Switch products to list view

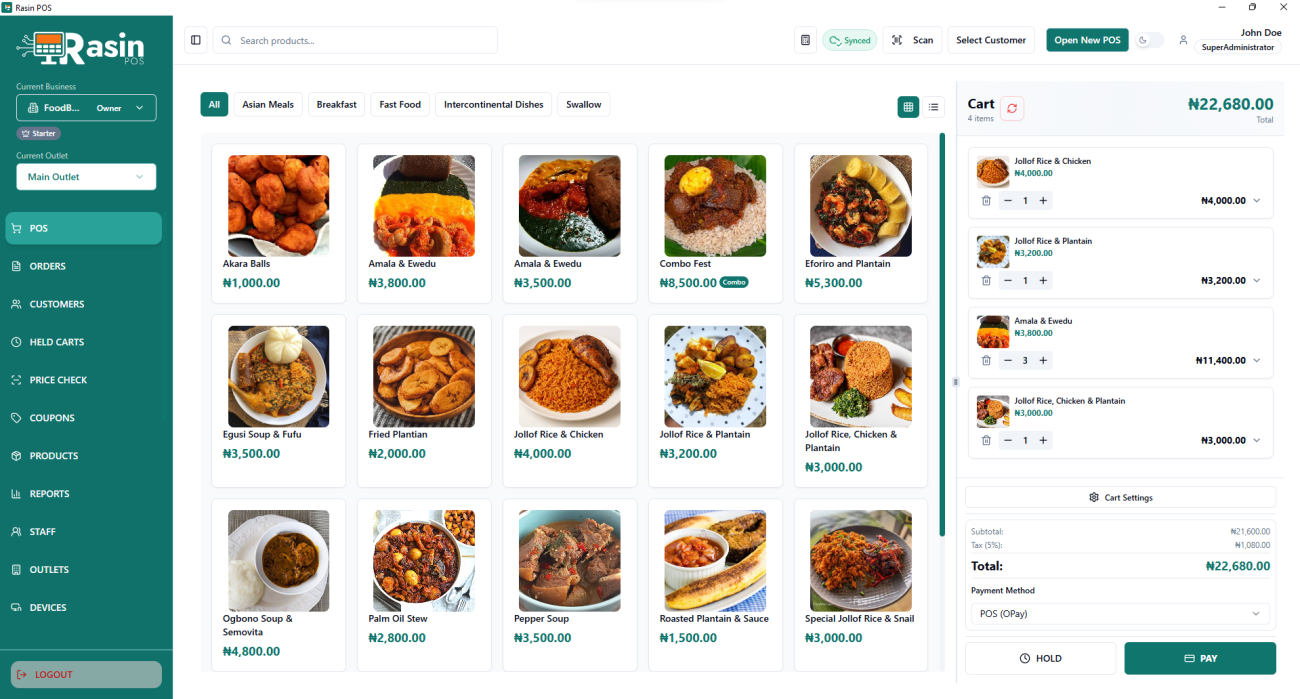point(933,106)
